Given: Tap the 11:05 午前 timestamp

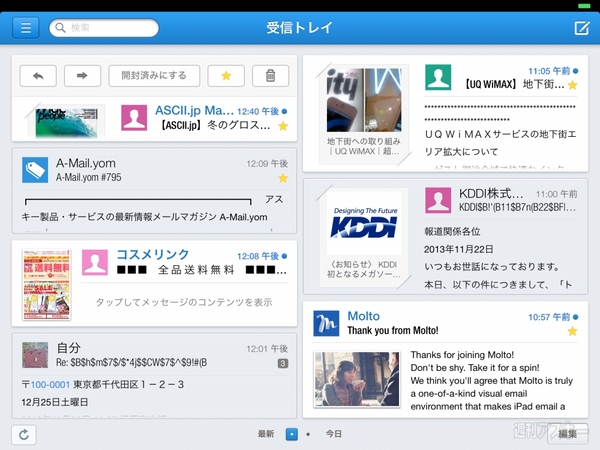Looking at the screenshot, I should coord(549,71).
